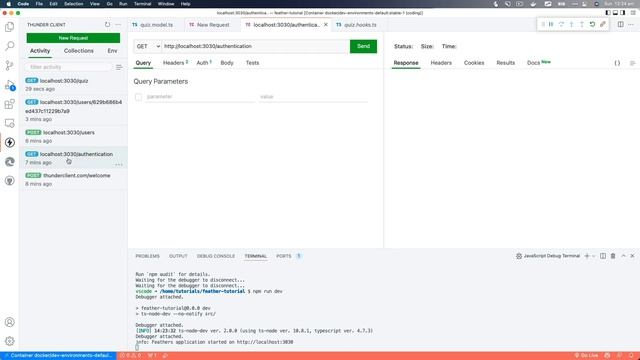This screenshot has height=360, width=640.
Task: Open Thunder Client sidebar more actions
Action: (118, 24)
